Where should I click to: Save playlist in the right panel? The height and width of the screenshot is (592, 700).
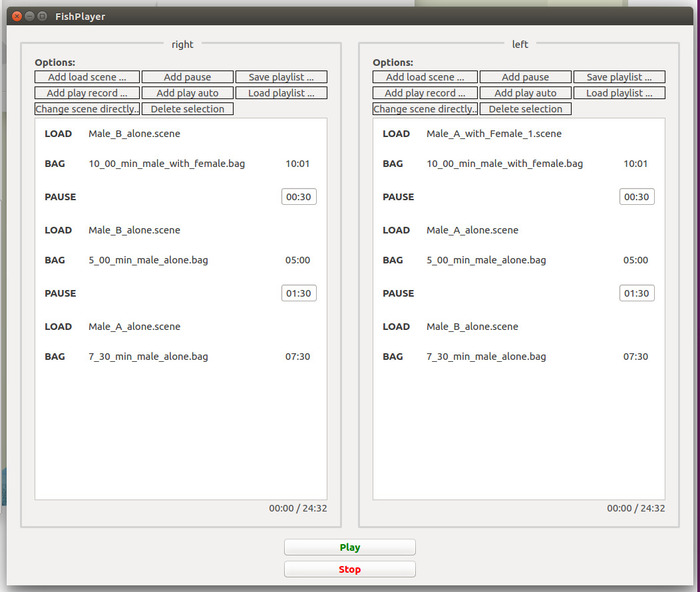point(281,77)
